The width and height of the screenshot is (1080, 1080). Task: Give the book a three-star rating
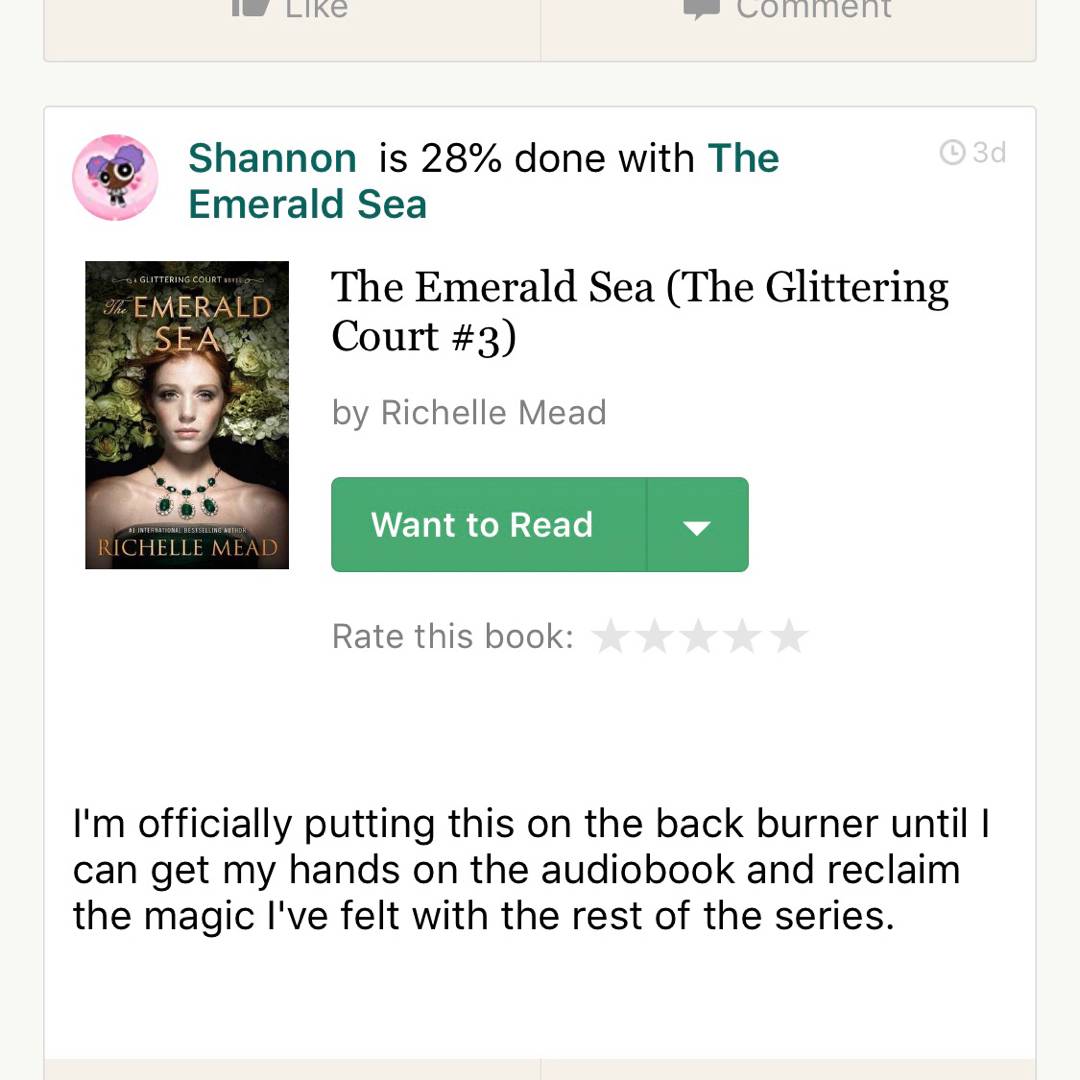coord(699,637)
